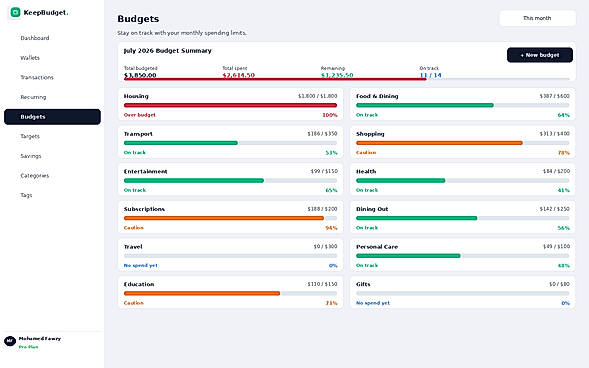Click the Mohamed Fawzy avatar icon
The height and width of the screenshot is (368, 589).
10,341
